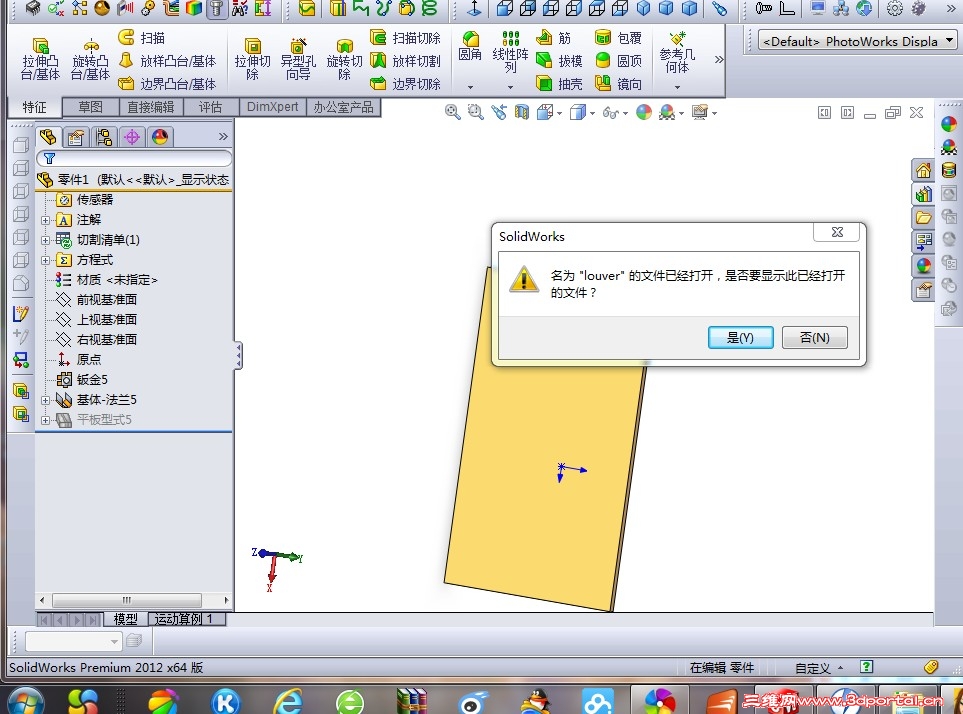Open the 圆角 fillet dropdown arrow
The width and height of the screenshot is (963, 714).
[x=470, y=87]
